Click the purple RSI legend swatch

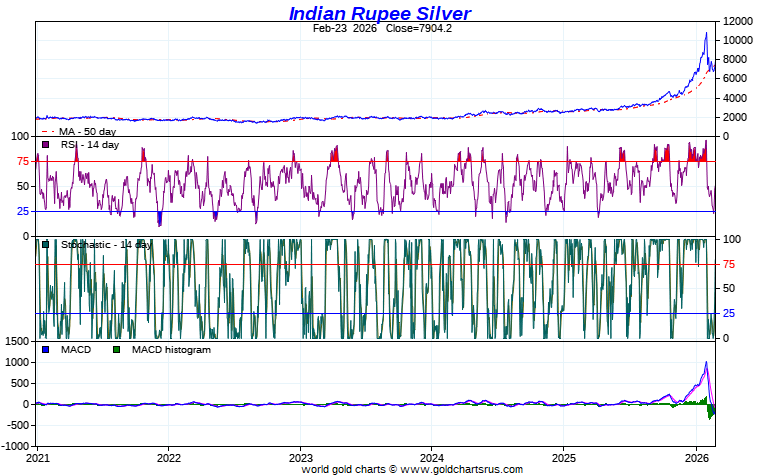click(x=46, y=144)
